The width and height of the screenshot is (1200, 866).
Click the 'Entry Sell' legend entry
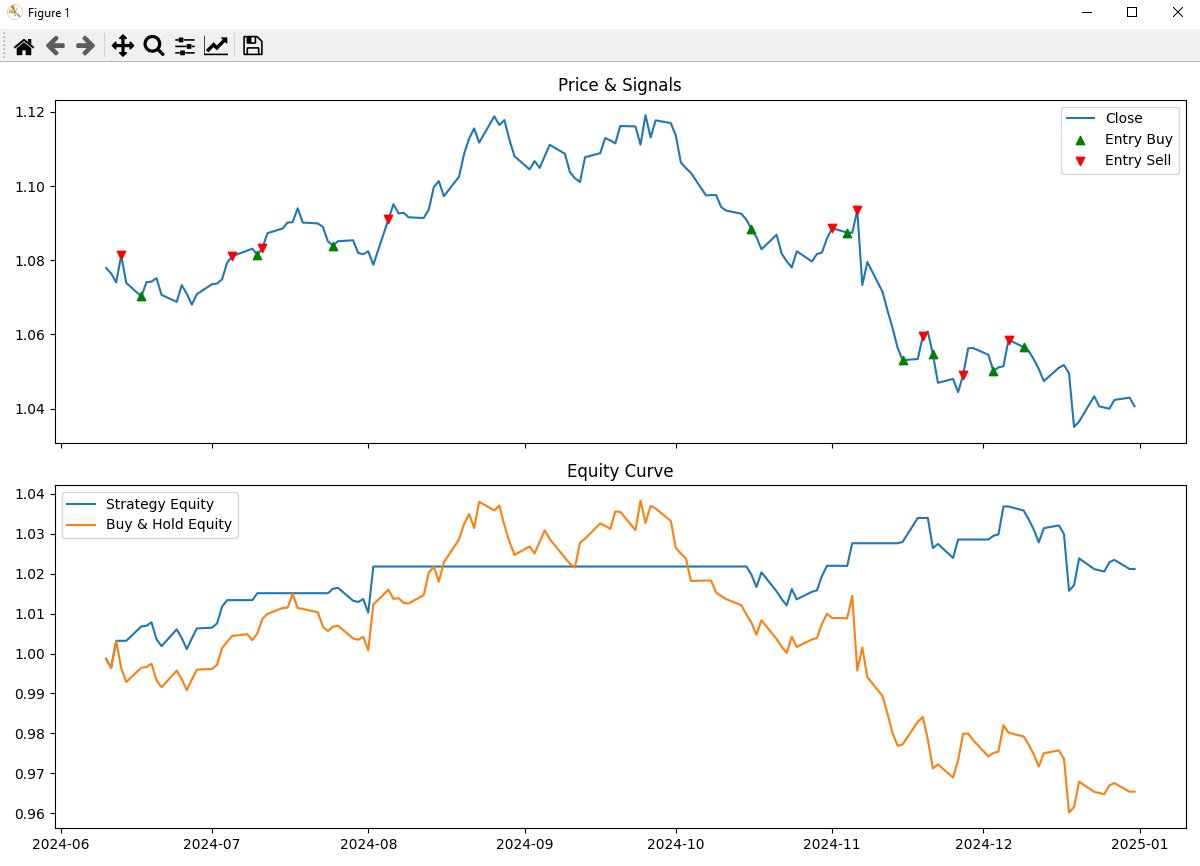tap(1137, 160)
